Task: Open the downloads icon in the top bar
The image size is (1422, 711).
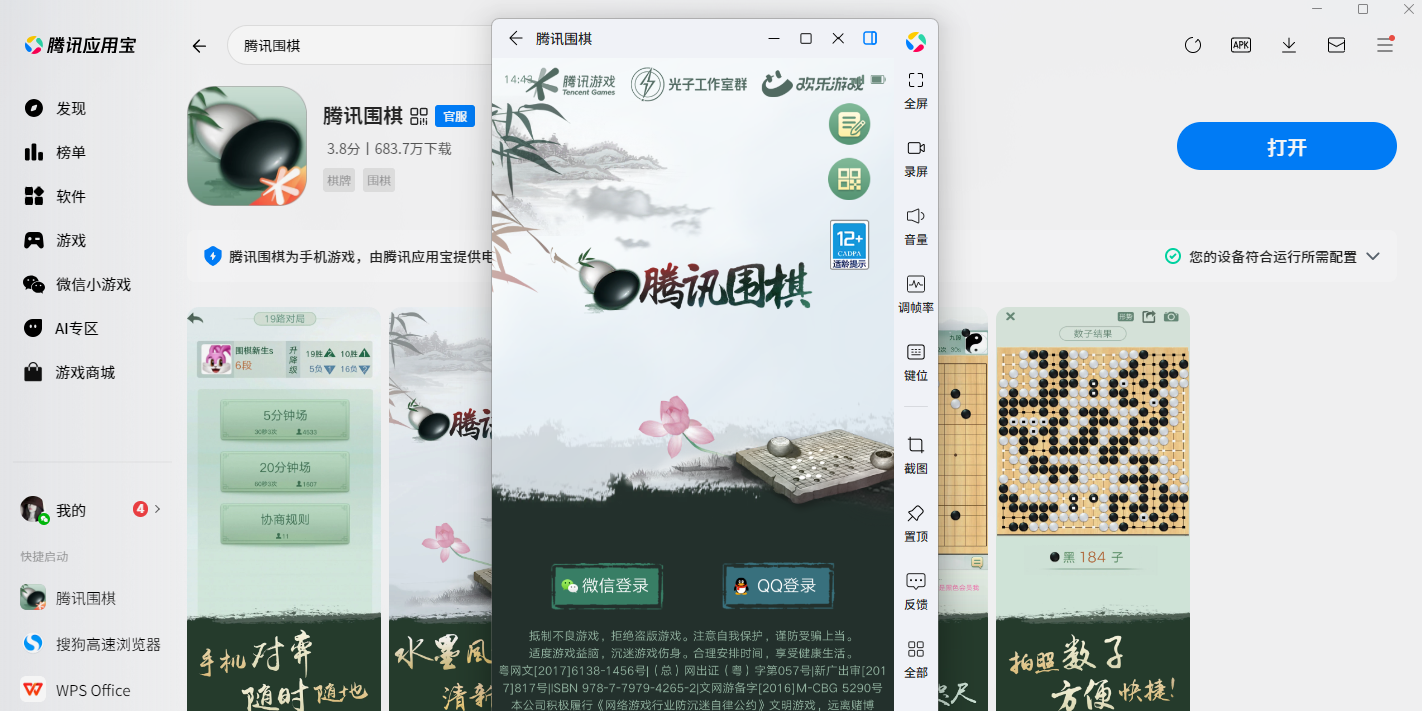Action: (1289, 45)
